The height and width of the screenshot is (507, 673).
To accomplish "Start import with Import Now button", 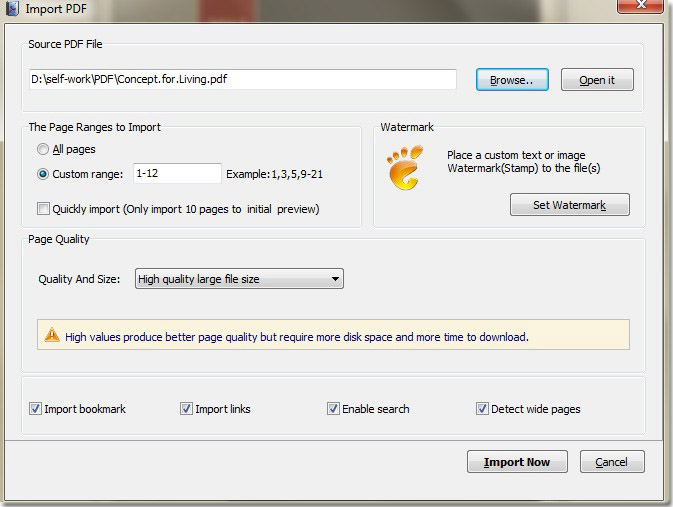I will [x=517, y=462].
